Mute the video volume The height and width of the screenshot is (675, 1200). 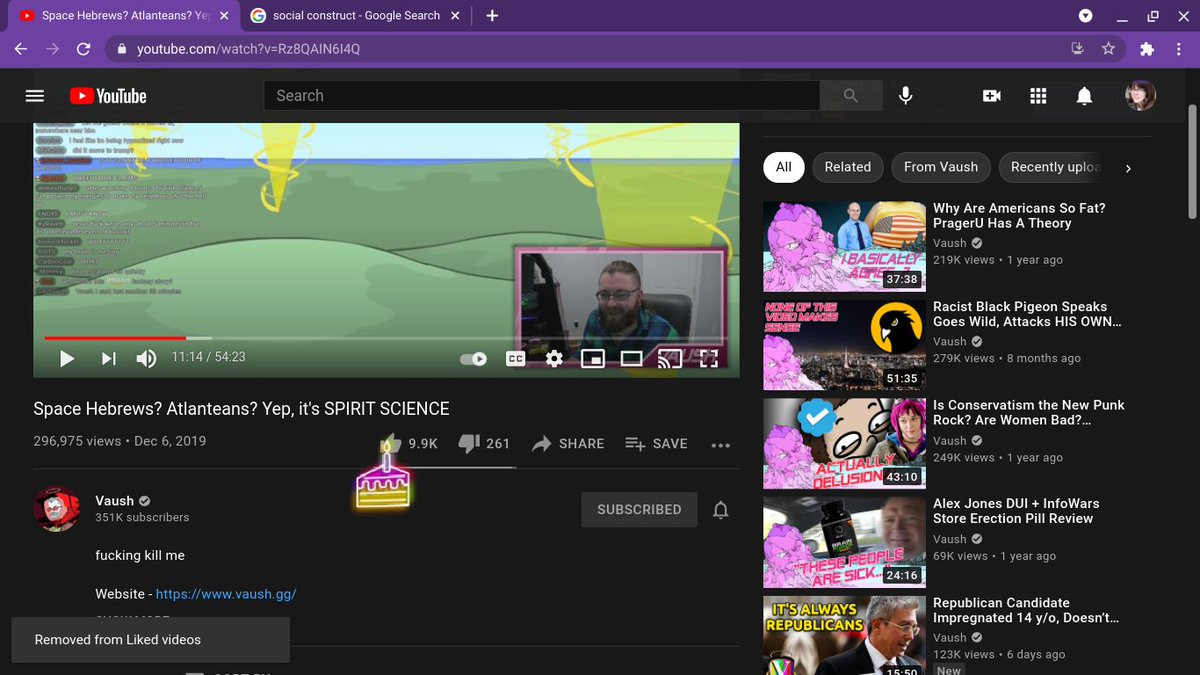146,358
